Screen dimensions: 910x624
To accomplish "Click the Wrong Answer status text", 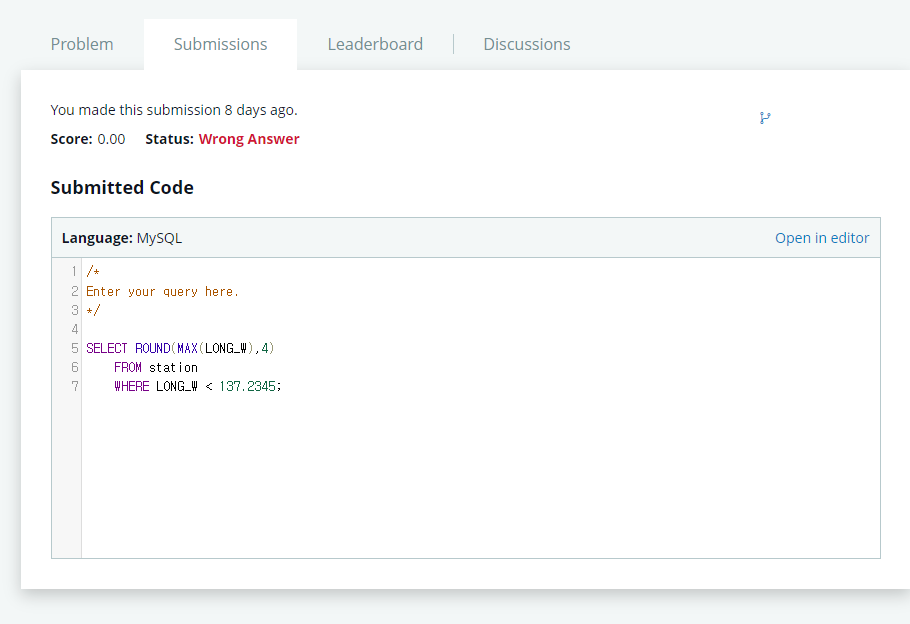I will coord(249,139).
